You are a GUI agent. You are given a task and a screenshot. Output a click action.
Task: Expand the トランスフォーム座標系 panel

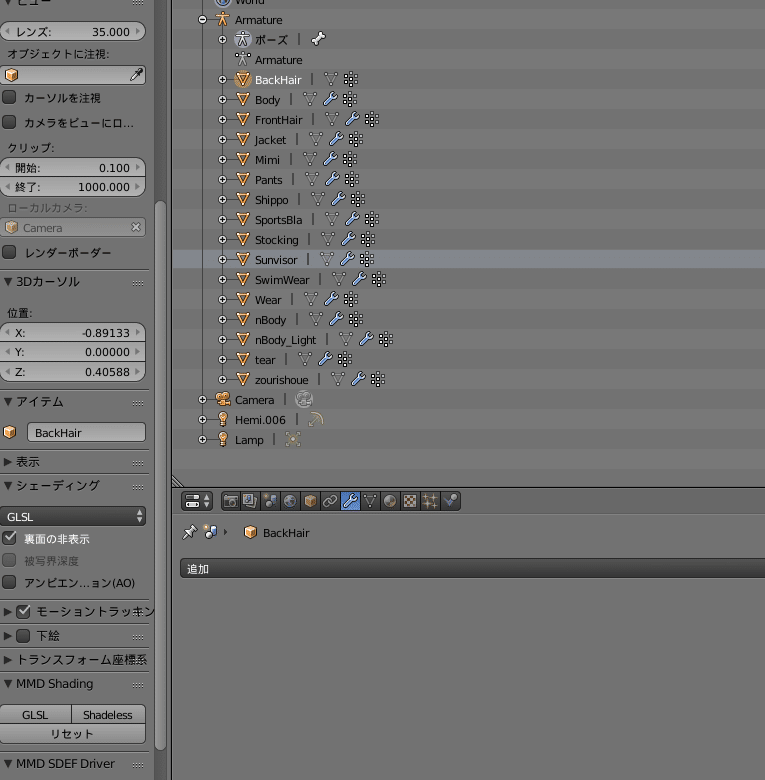(x=8, y=660)
